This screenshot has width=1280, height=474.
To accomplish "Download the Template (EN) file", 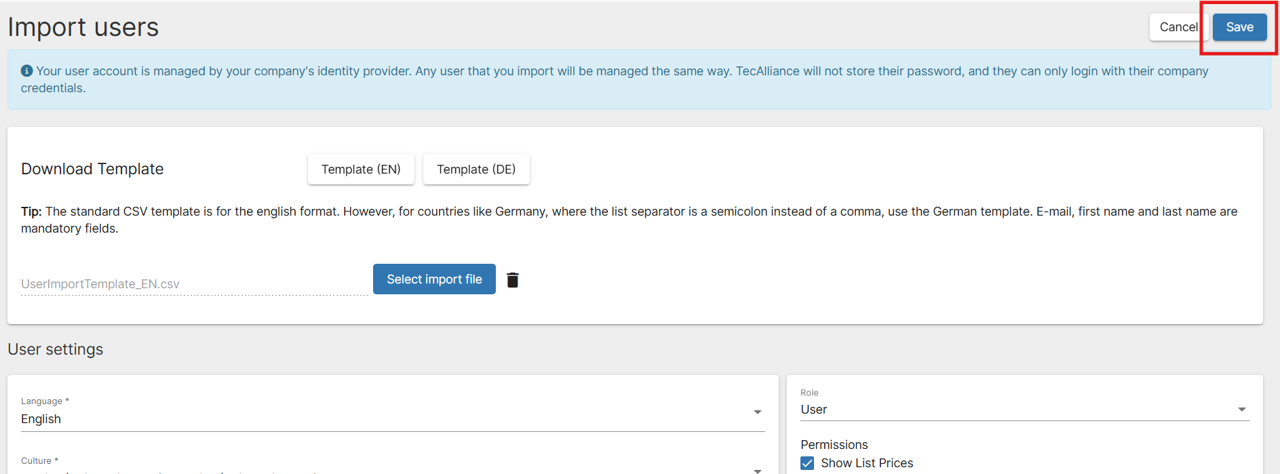I will 361,169.
